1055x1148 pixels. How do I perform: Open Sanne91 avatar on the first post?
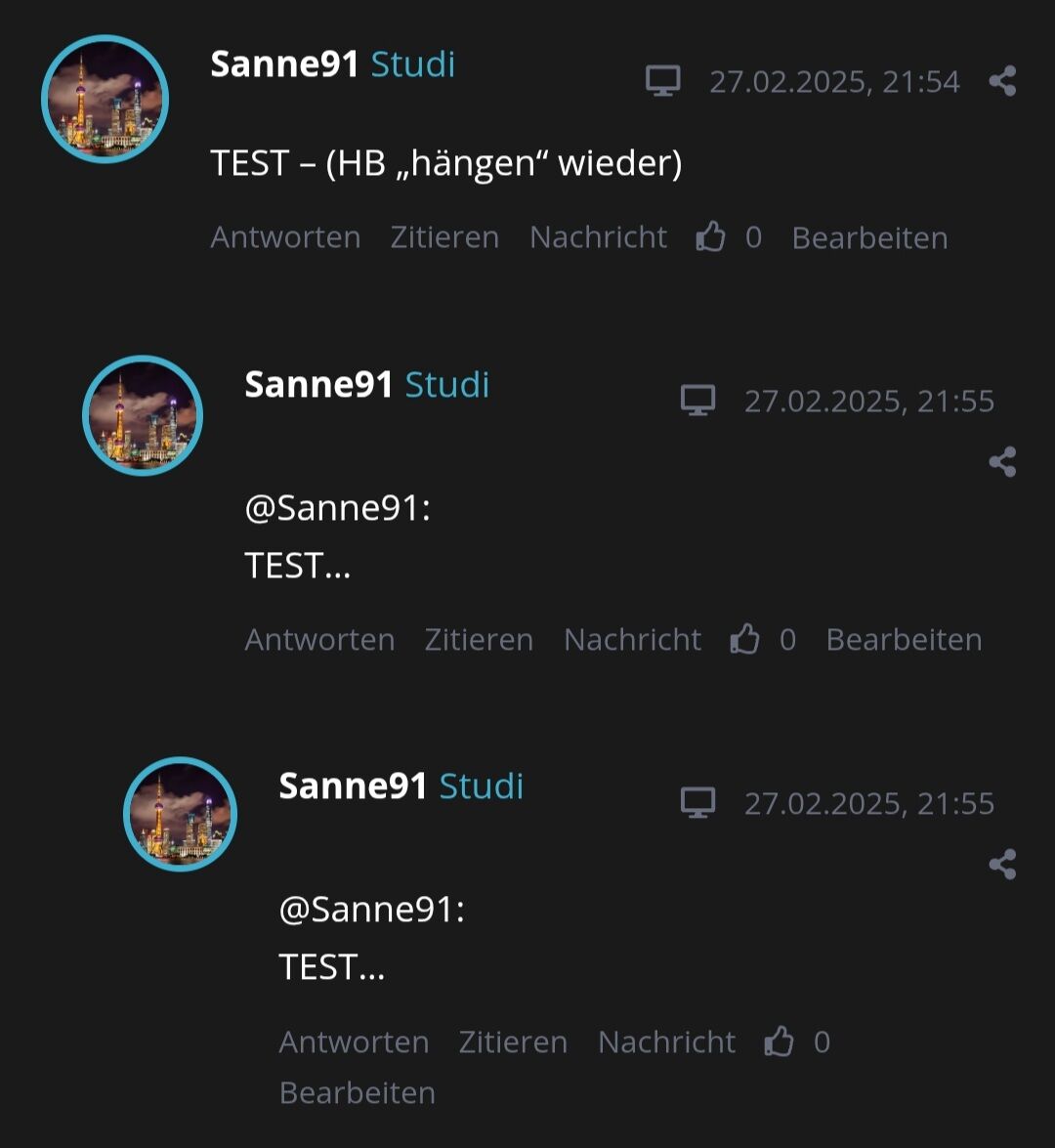tap(105, 99)
